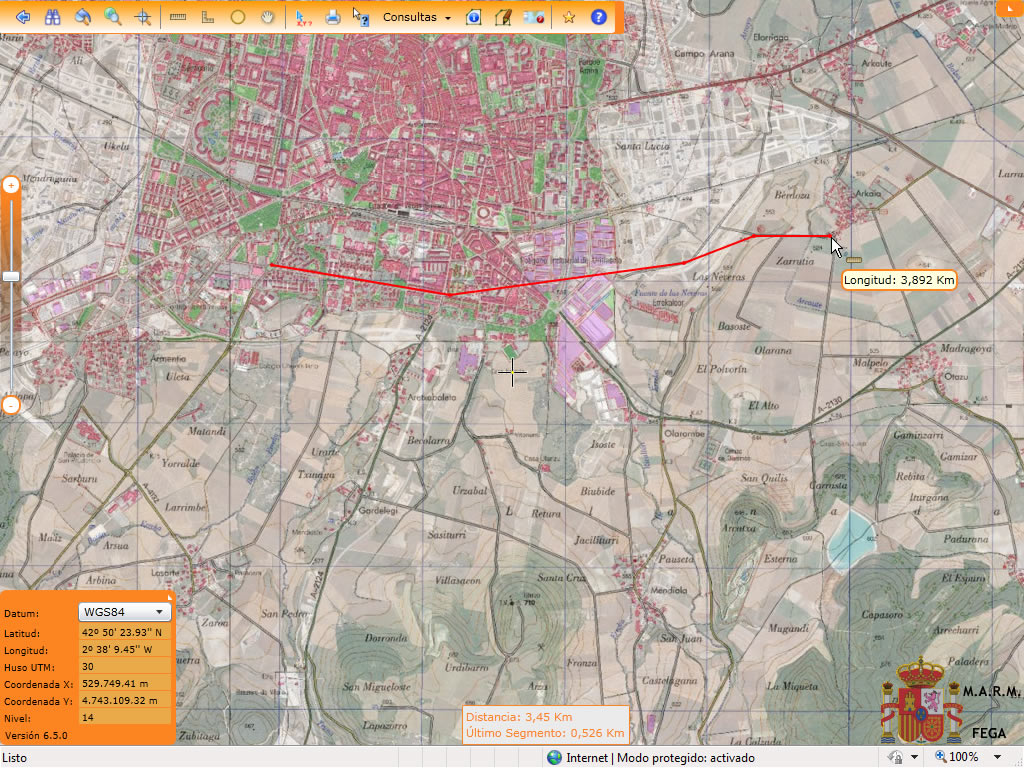Click the printer icon to print map
This screenshot has width=1024, height=768.
tap(333, 17)
